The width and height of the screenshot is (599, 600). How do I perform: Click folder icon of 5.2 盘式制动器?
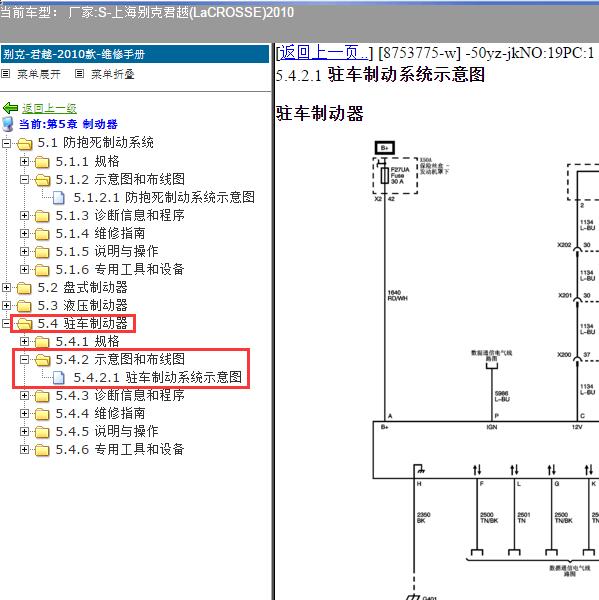(x=24, y=288)
